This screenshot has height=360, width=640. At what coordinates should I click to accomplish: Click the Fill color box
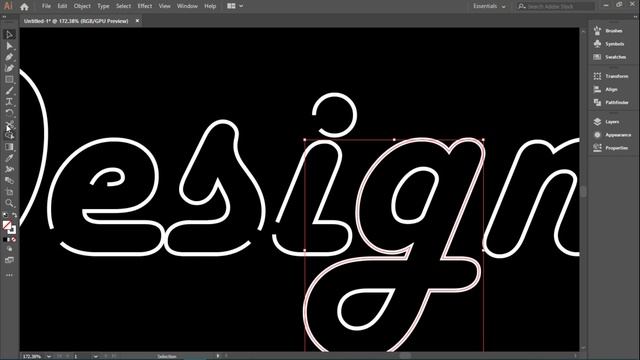pos(7,225)
